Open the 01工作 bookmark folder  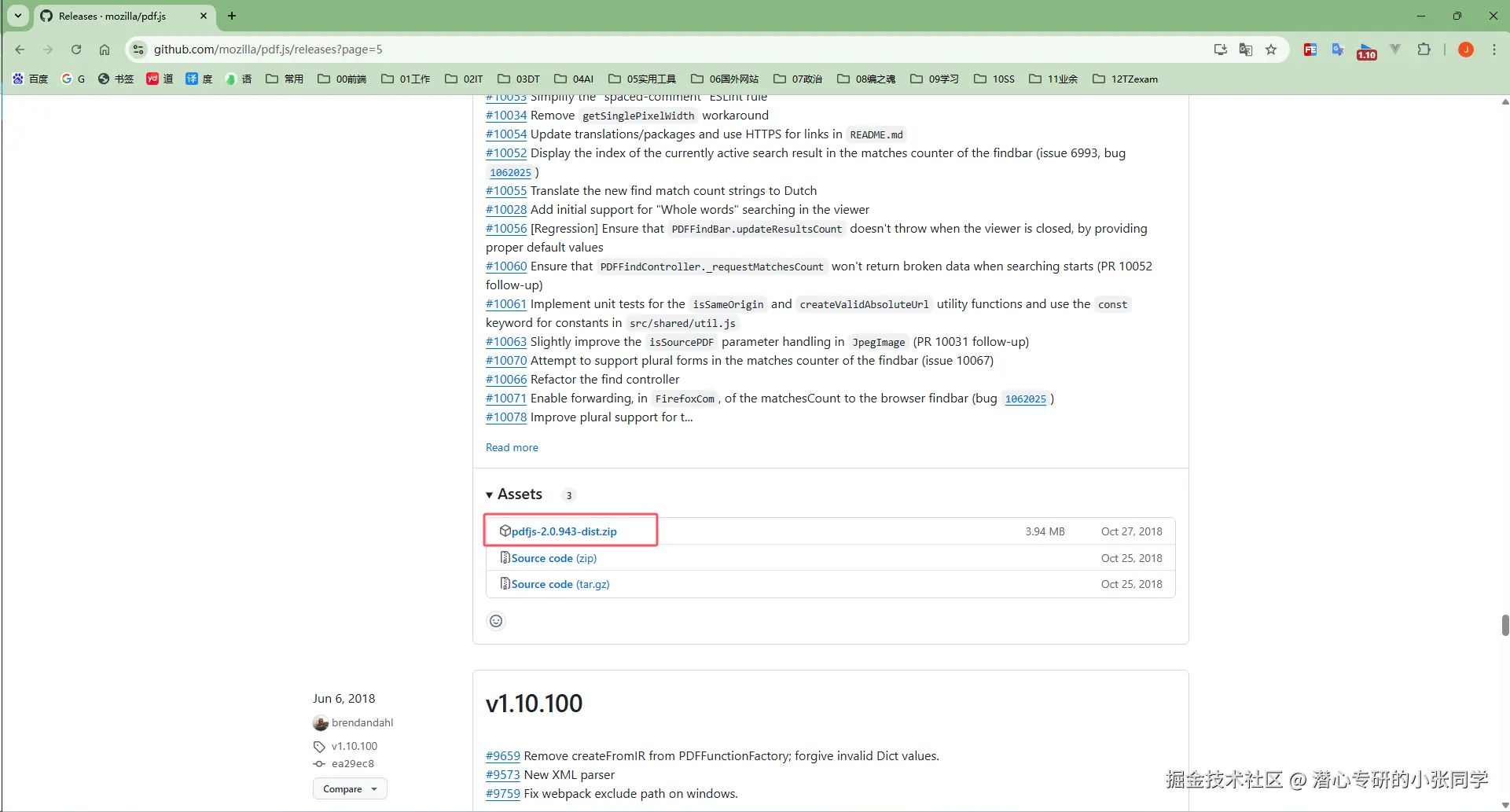[x=406, y=79]
